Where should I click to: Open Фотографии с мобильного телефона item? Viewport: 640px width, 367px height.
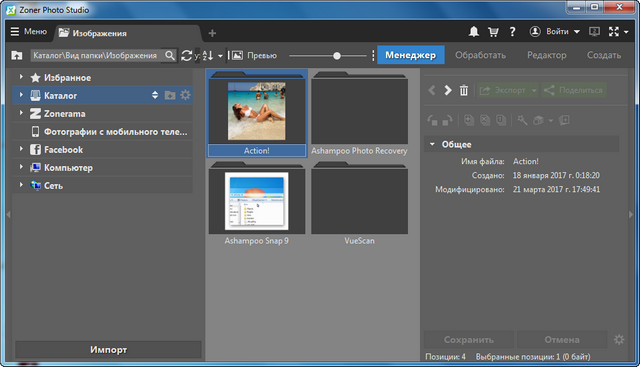point(102,131)
